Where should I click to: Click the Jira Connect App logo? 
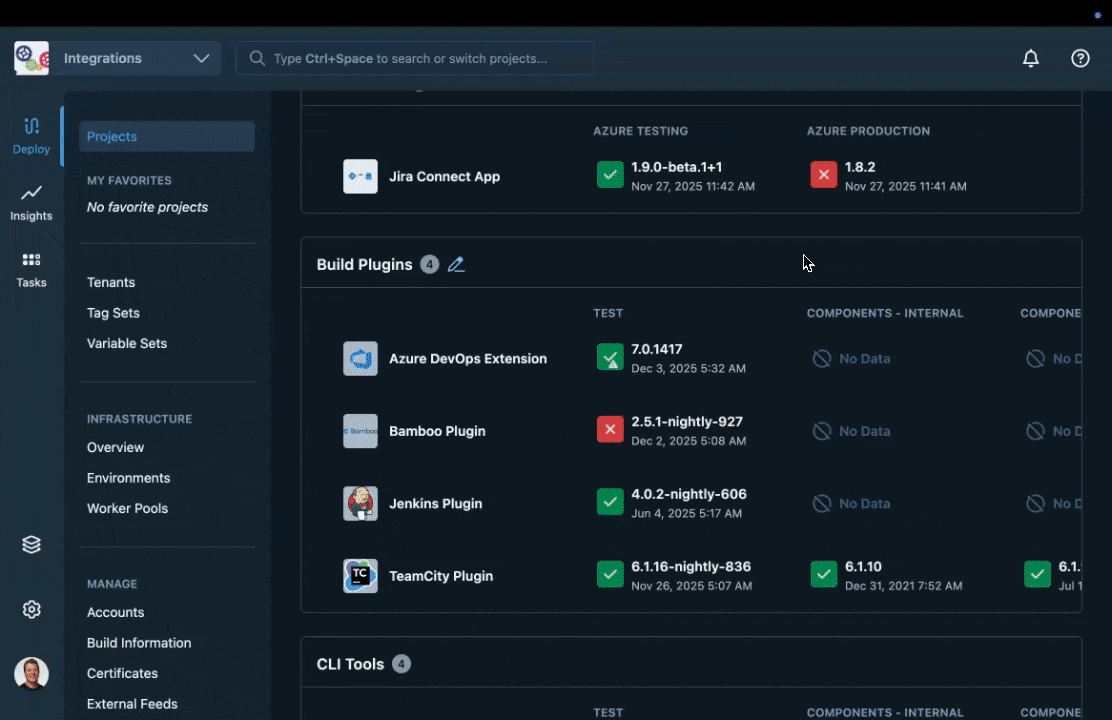360,176
